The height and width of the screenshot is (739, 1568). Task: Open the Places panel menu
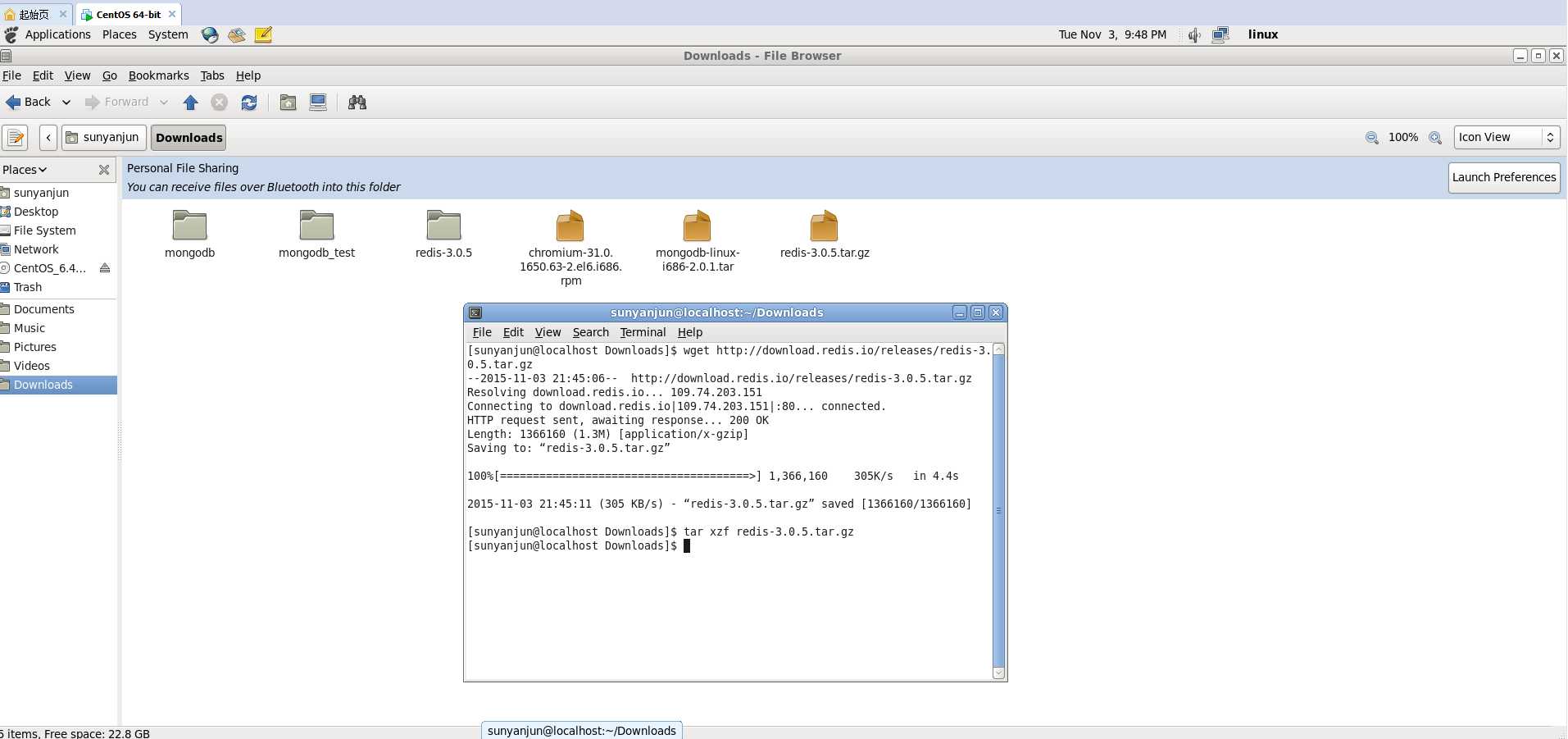point(120,34)
